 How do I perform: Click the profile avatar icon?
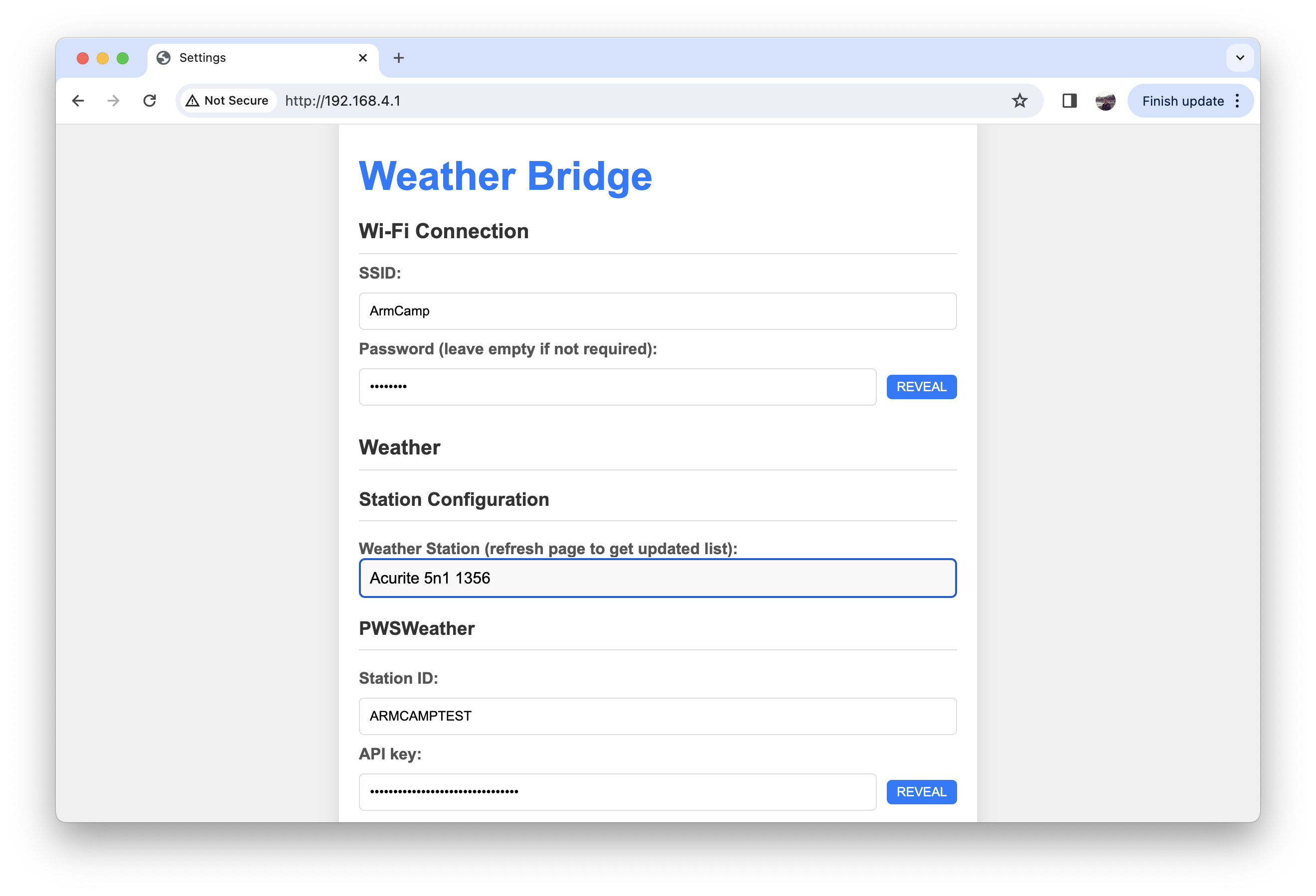1105,101
